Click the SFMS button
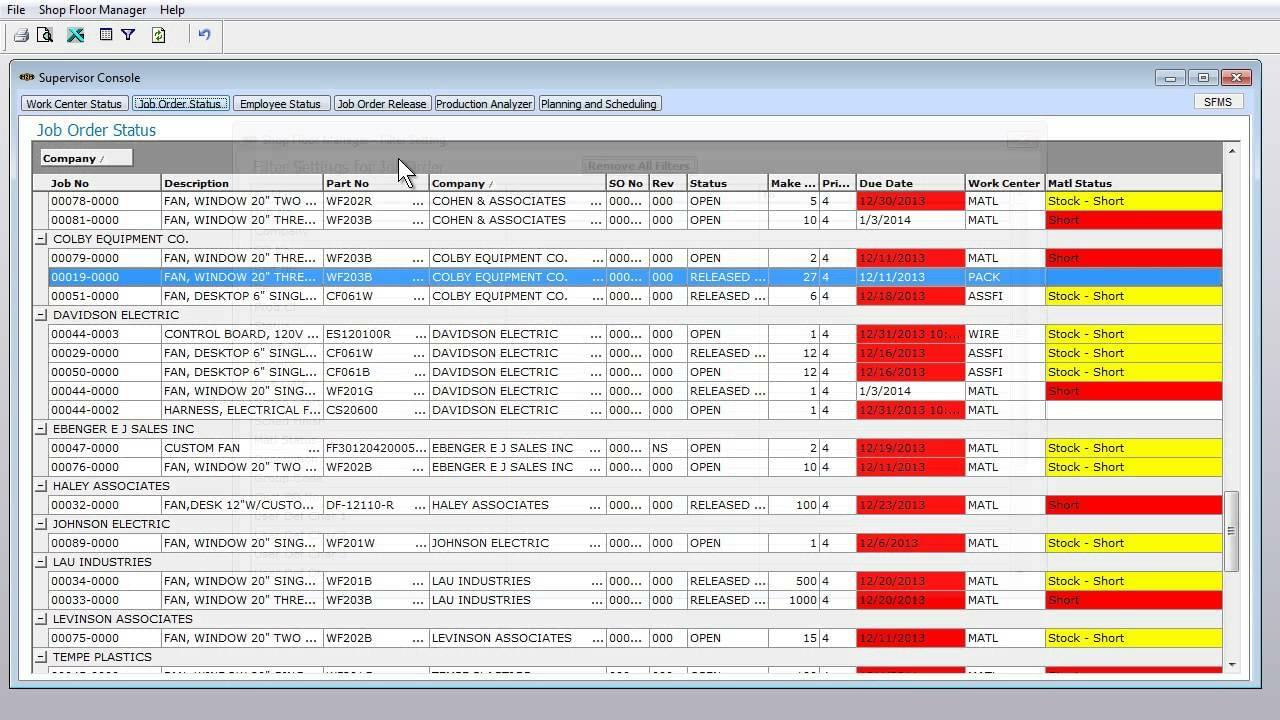The image size is (1280, 720). coord(1217,102)
